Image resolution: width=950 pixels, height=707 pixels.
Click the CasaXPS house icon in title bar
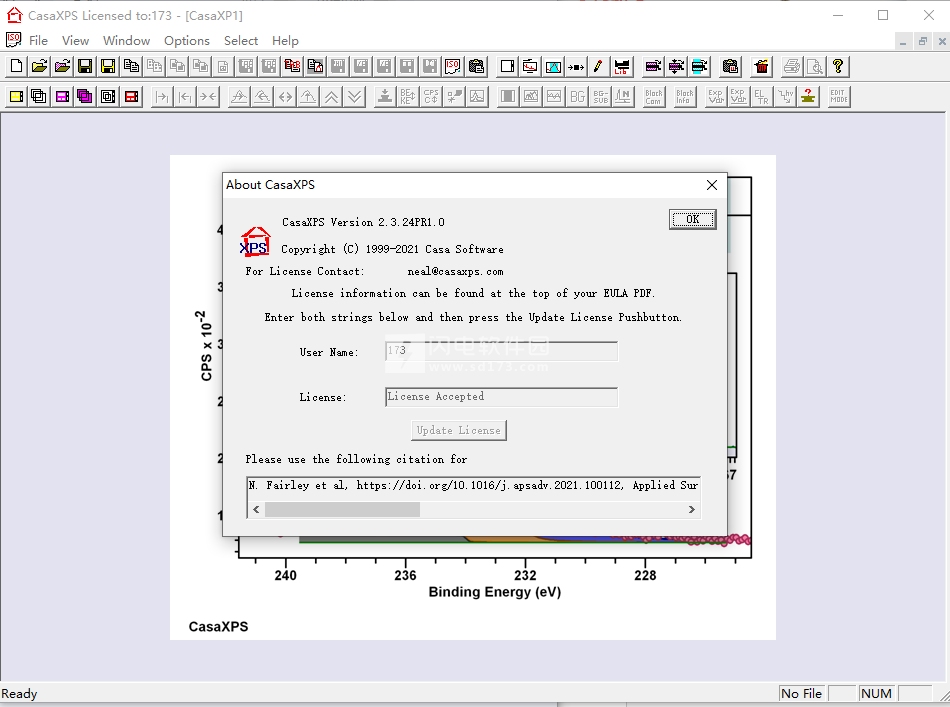(14, 15)
